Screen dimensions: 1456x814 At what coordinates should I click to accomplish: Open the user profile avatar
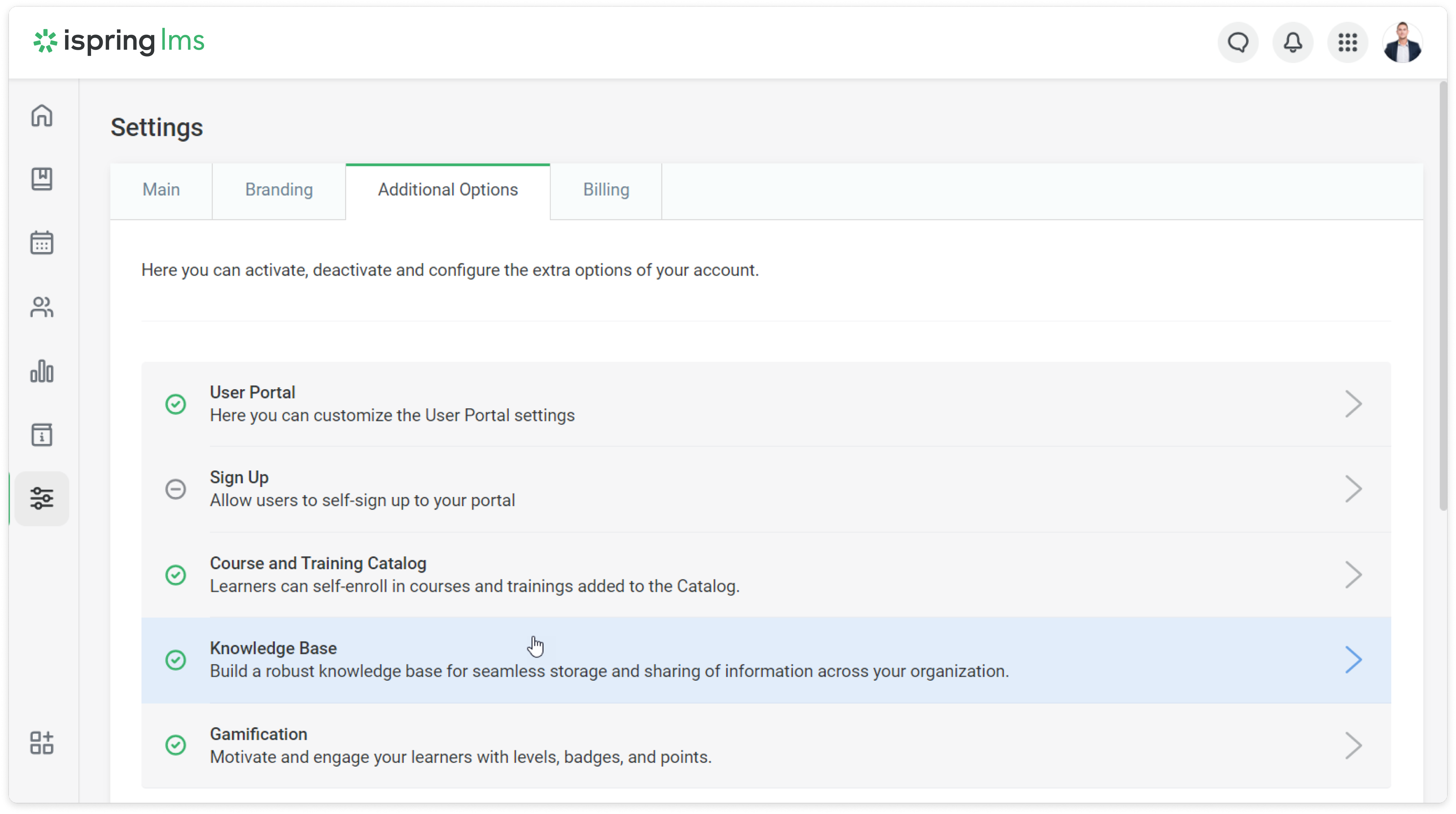(x=1402, y=42)
